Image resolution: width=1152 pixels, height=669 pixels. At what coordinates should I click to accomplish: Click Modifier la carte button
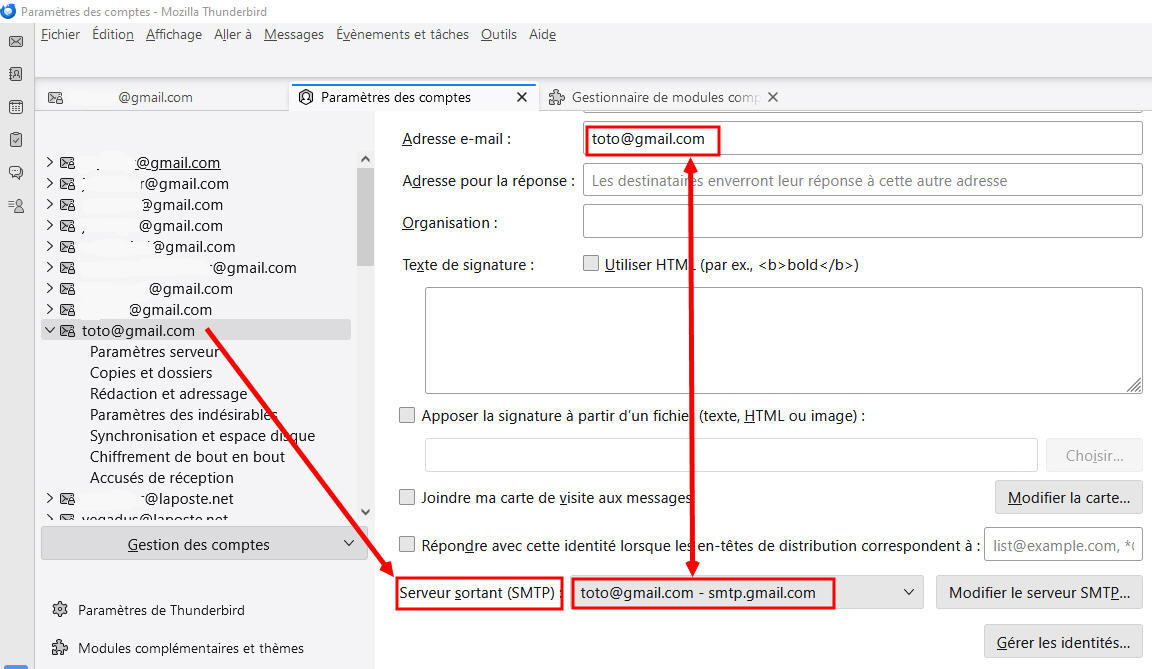pos(1068,498)
